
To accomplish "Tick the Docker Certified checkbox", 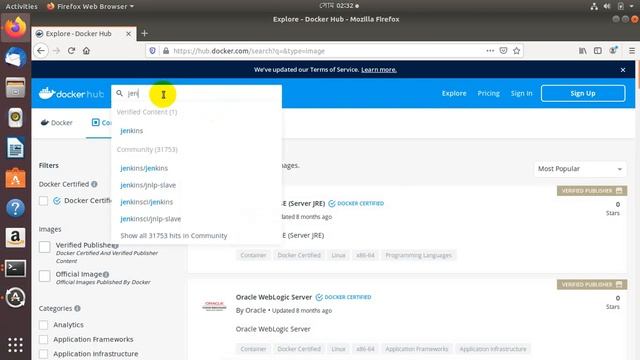I will 43,201.
